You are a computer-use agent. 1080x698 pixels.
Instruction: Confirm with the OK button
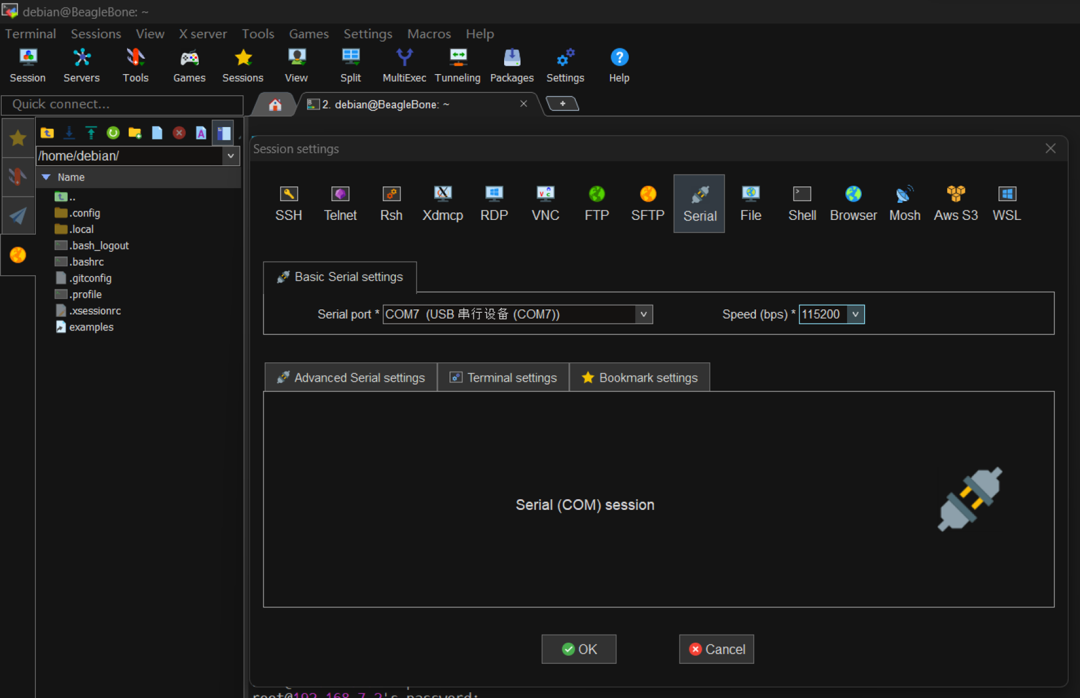[579, 649]
